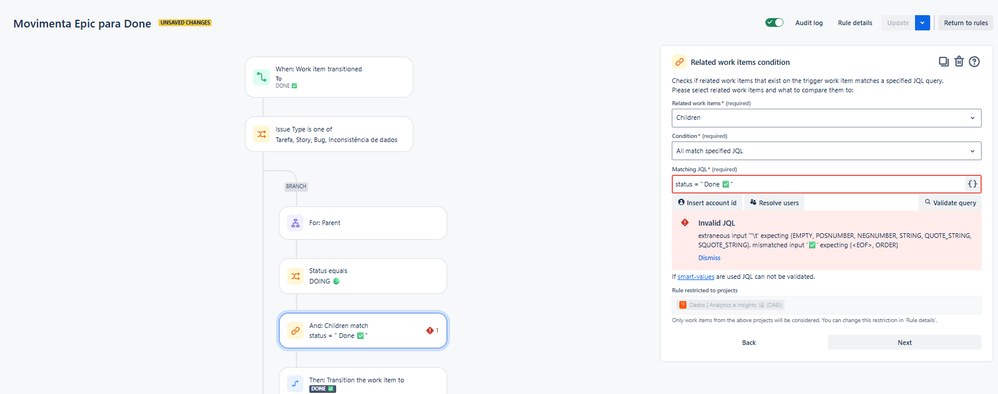Click the Next button
Screen dimensions: 998x394
click(x=904, y=342)
